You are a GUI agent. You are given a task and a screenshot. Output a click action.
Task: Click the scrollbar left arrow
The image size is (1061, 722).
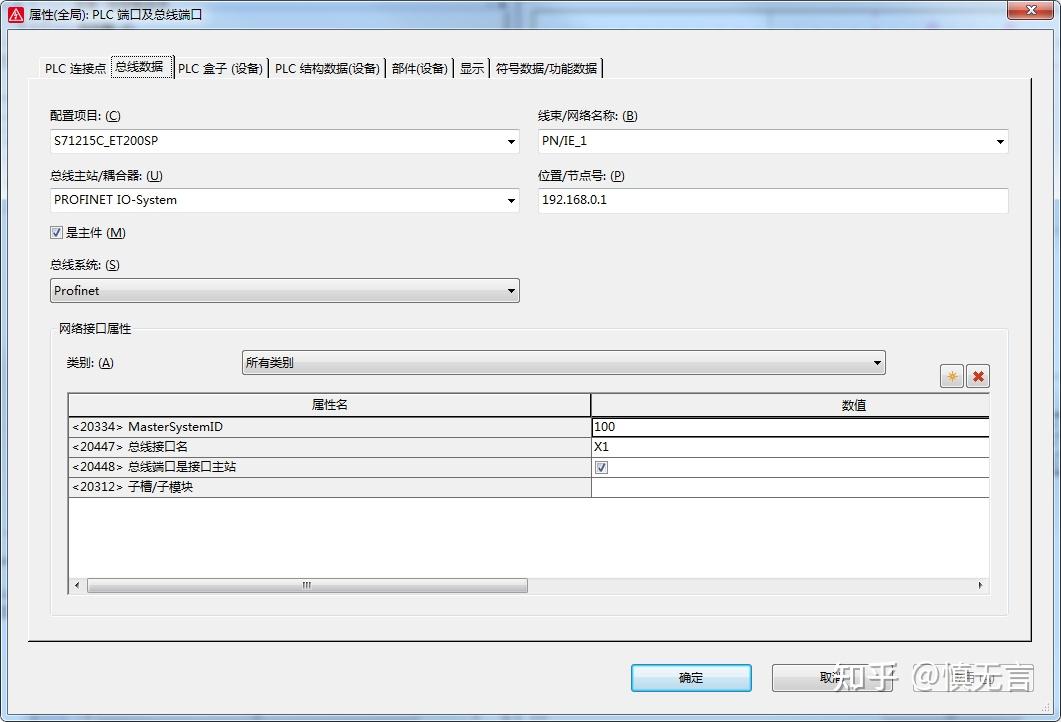click(76, 585)
